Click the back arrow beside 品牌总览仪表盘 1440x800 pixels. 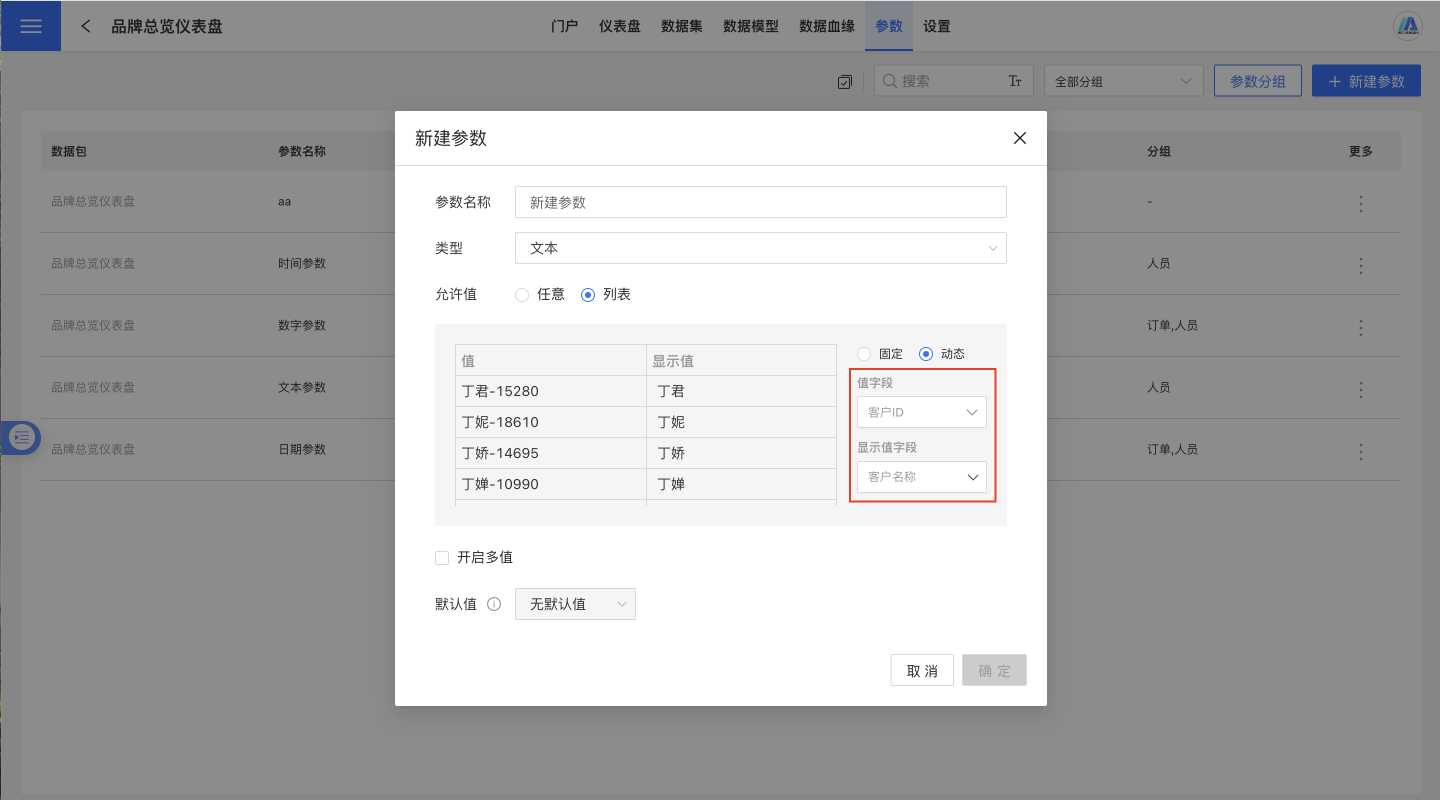tap(86, 26)
